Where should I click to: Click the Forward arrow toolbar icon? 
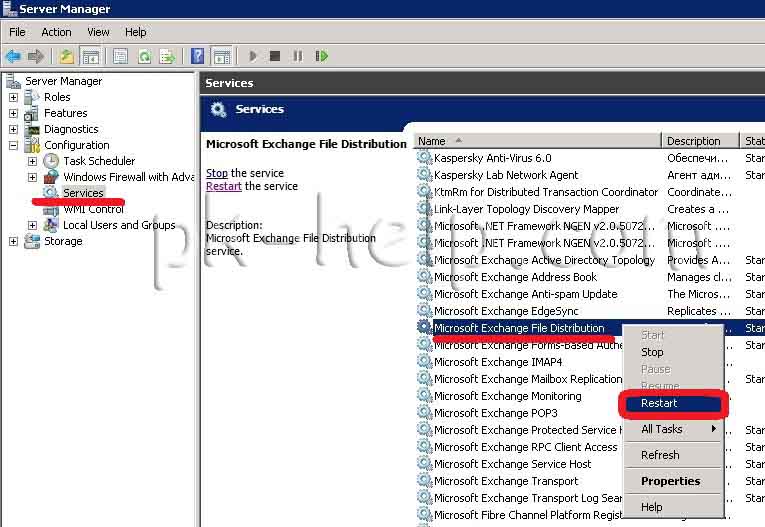36,57
